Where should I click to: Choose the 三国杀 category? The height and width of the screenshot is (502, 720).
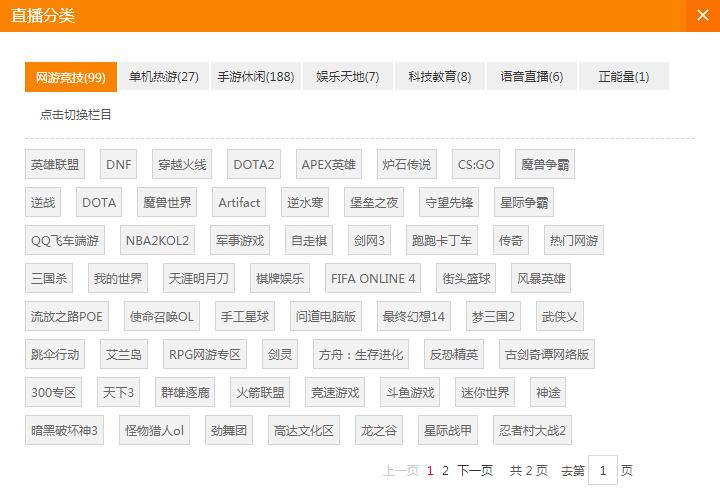point(49,278)
